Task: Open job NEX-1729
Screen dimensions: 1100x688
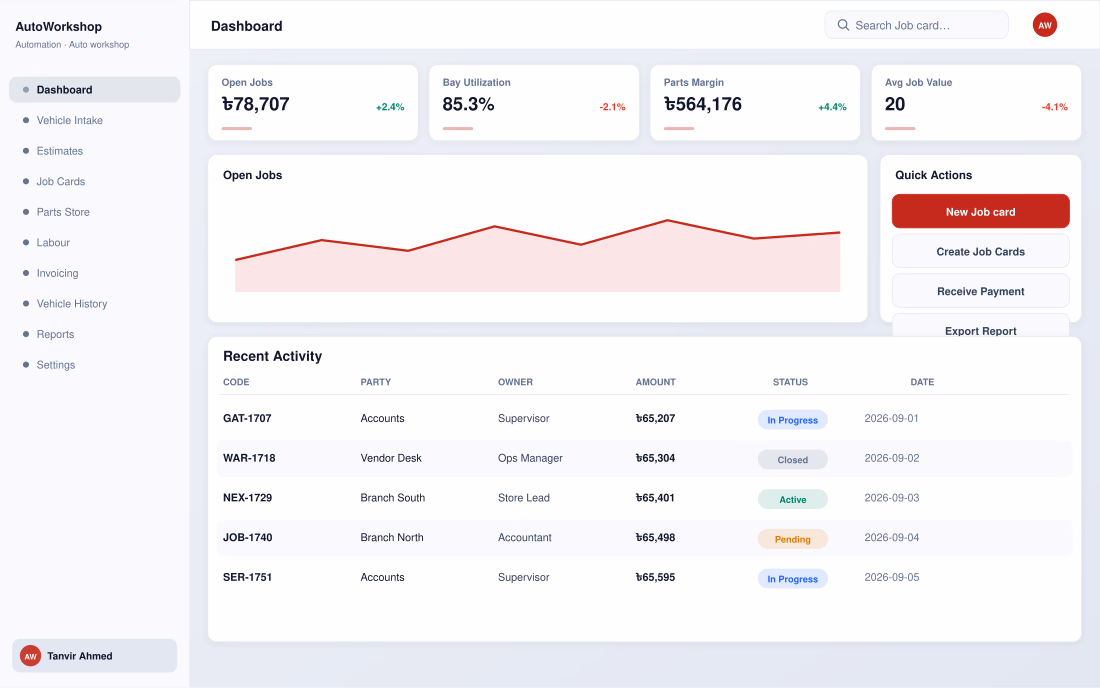Action: click(x=248, y=498)
